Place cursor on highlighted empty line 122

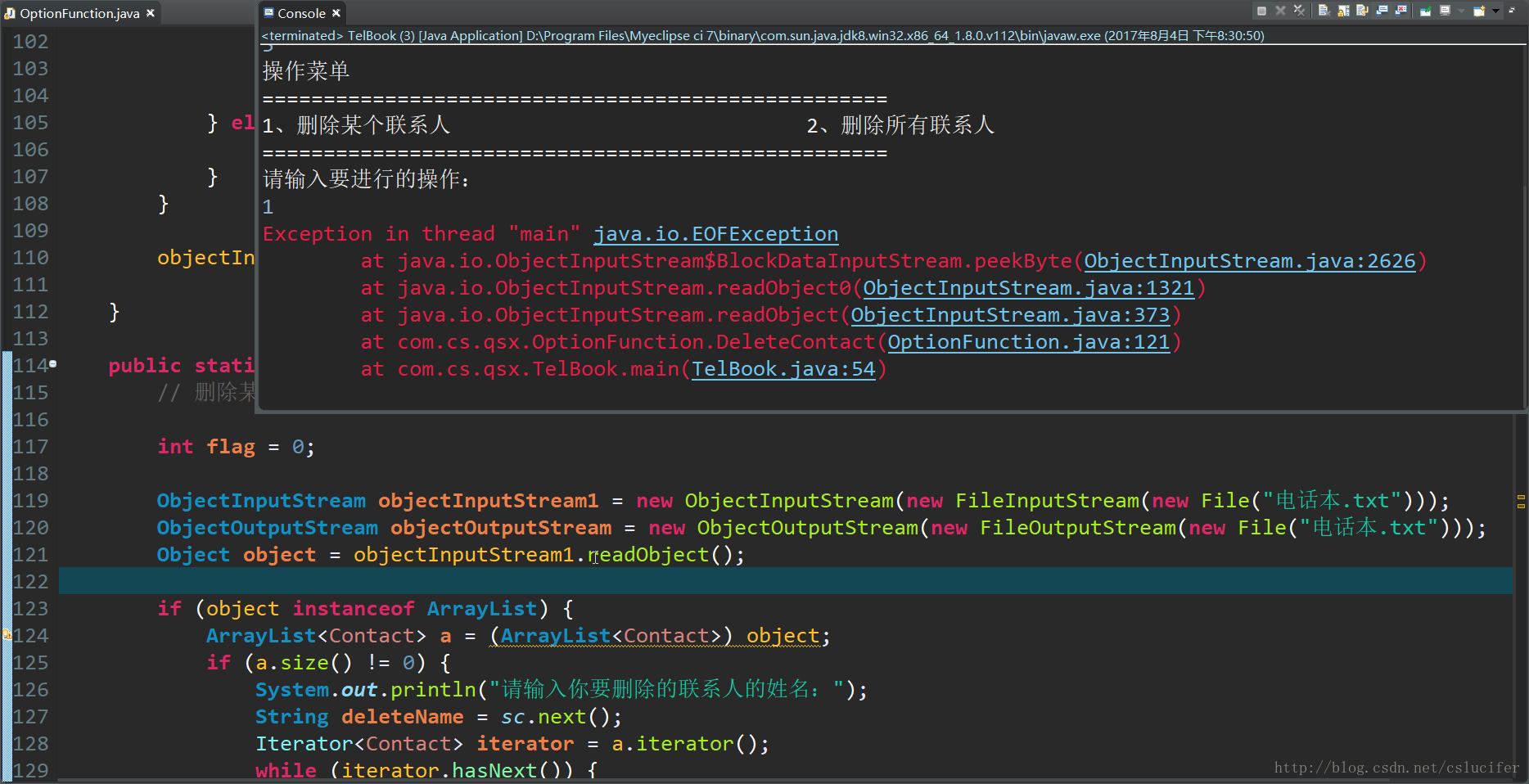point(786,581)
